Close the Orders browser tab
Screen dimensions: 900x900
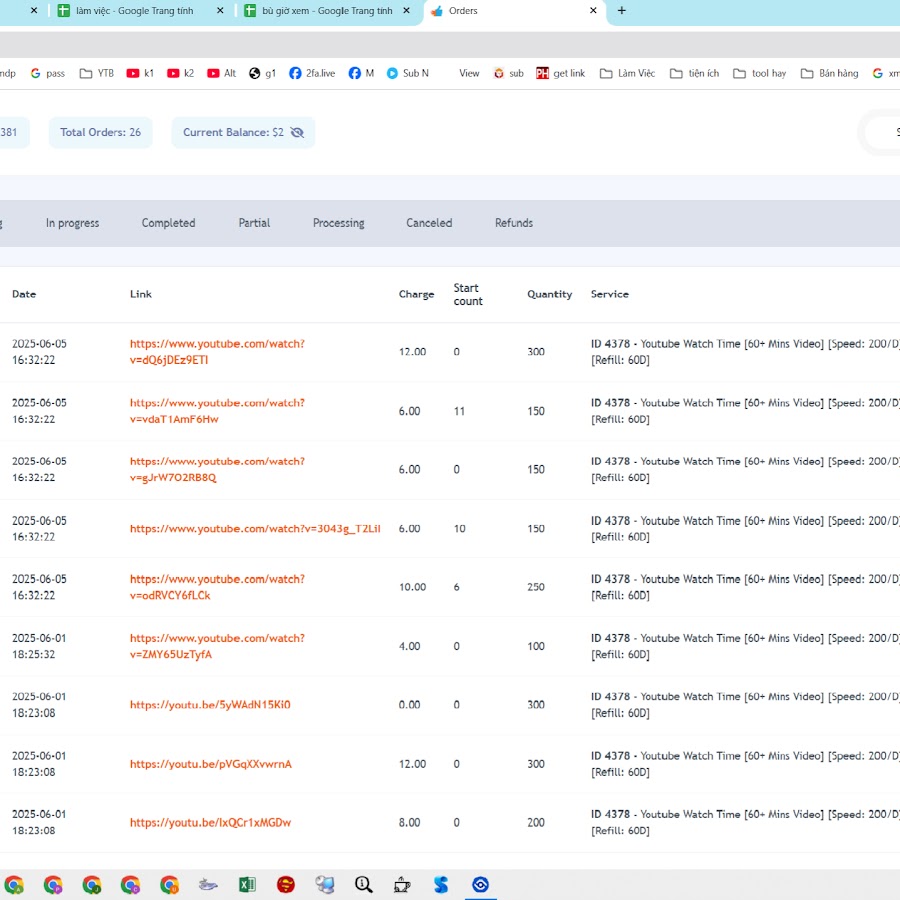[593, 11]
